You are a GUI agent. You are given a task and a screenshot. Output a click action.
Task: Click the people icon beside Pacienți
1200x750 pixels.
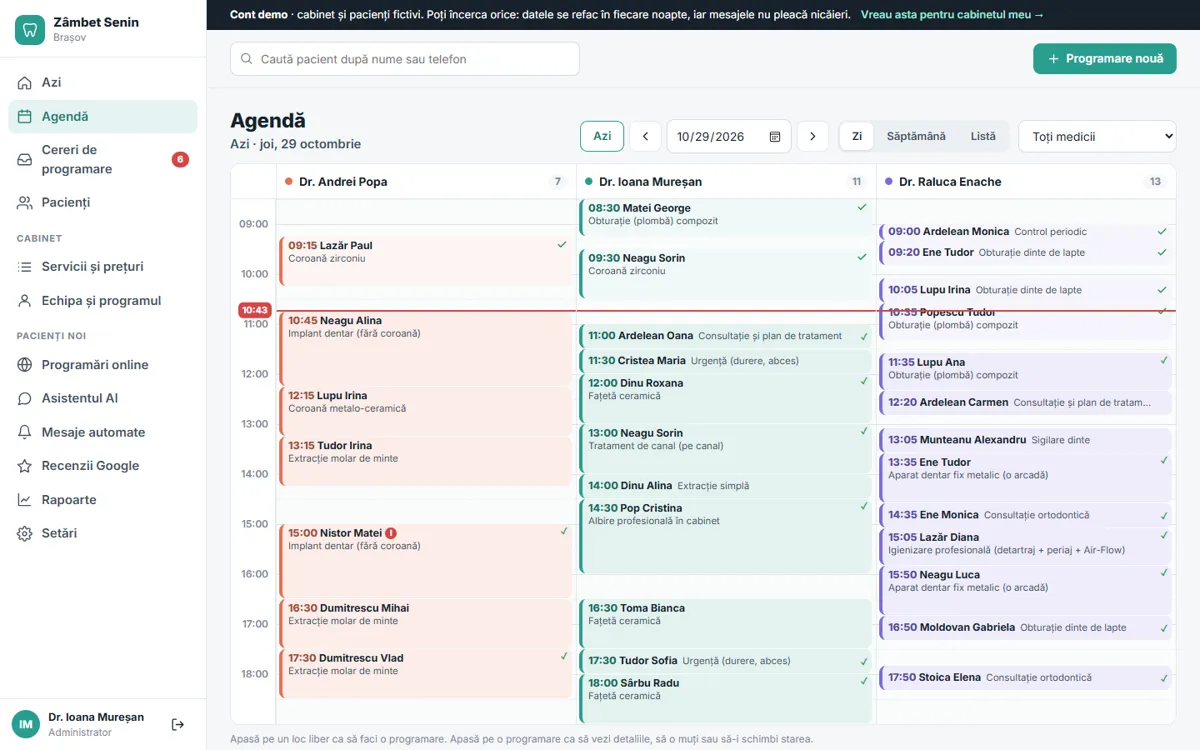(x=25, y=203)
